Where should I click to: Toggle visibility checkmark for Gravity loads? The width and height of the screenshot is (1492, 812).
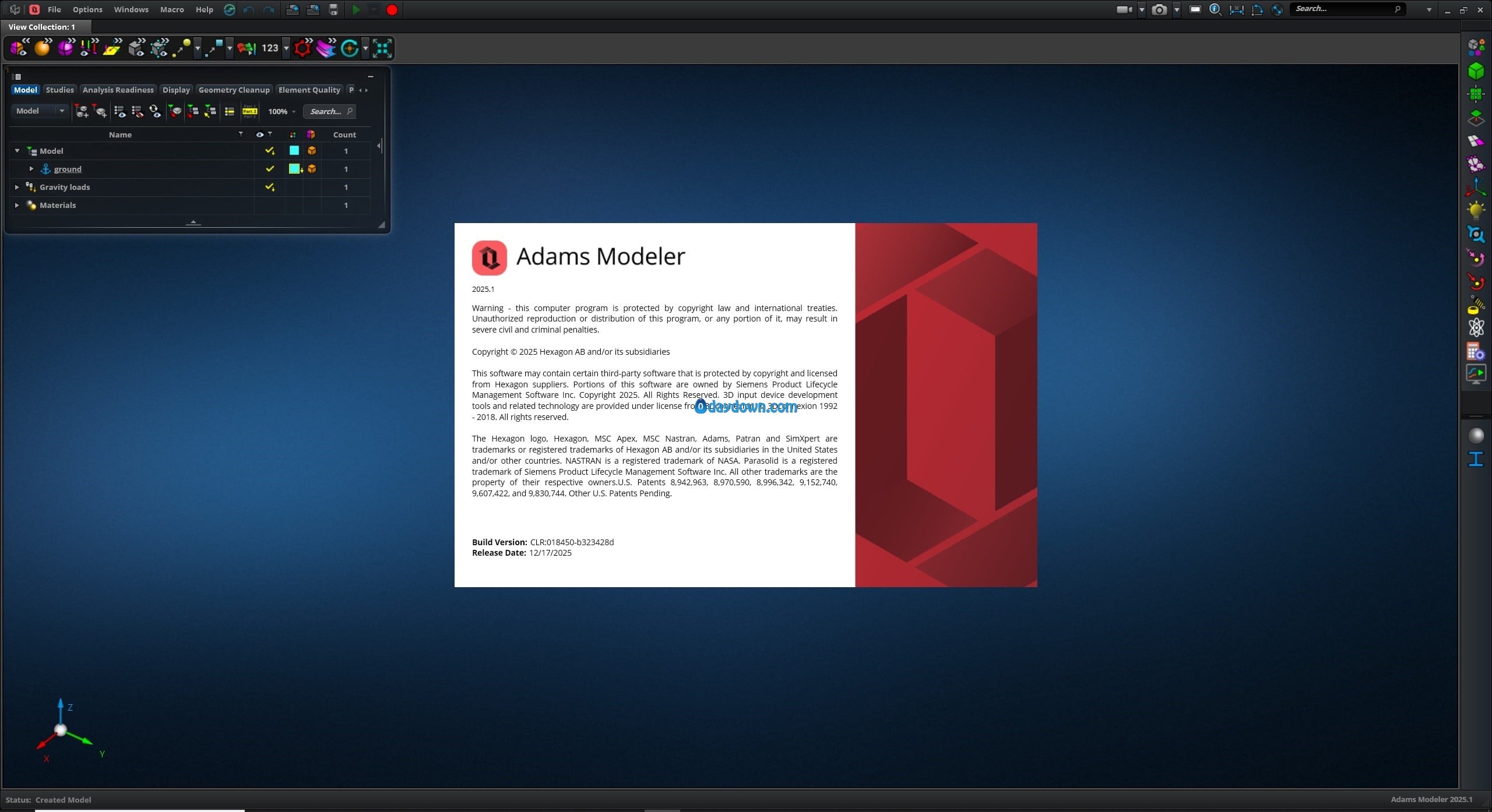(x=269, y=187)
